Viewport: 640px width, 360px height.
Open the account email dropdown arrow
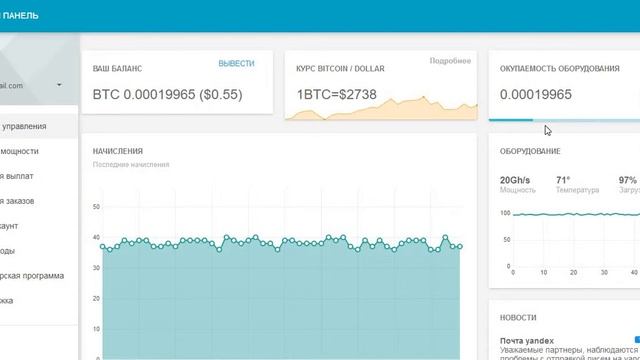point(59,85)
